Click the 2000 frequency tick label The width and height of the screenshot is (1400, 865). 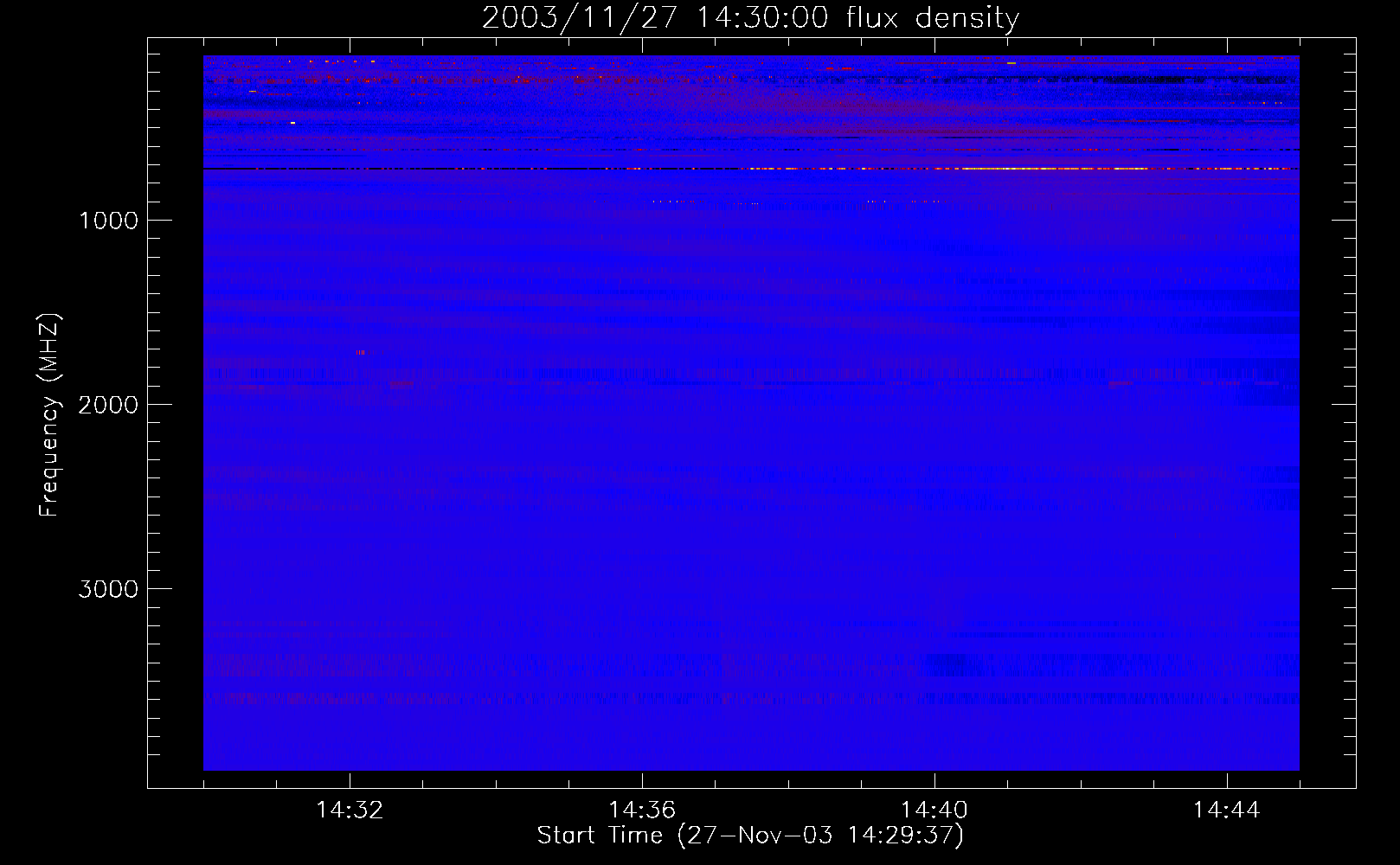(x=108, y=405)
